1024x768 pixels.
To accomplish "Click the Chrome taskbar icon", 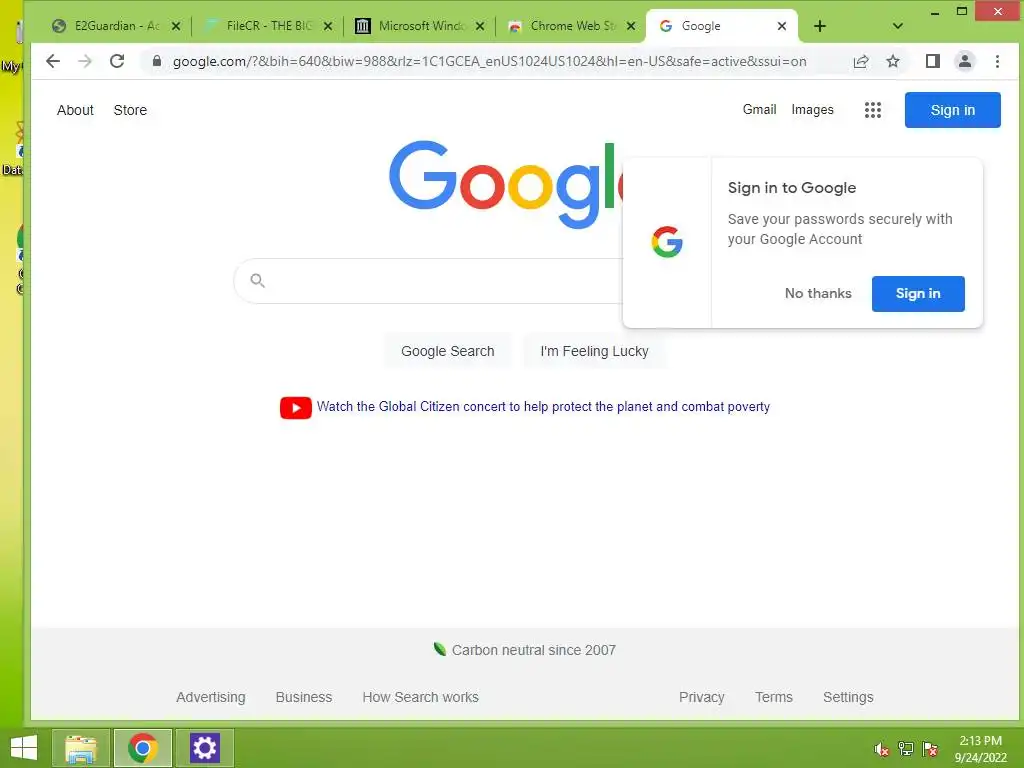I will pyautogui.click(x=143, y=748).
